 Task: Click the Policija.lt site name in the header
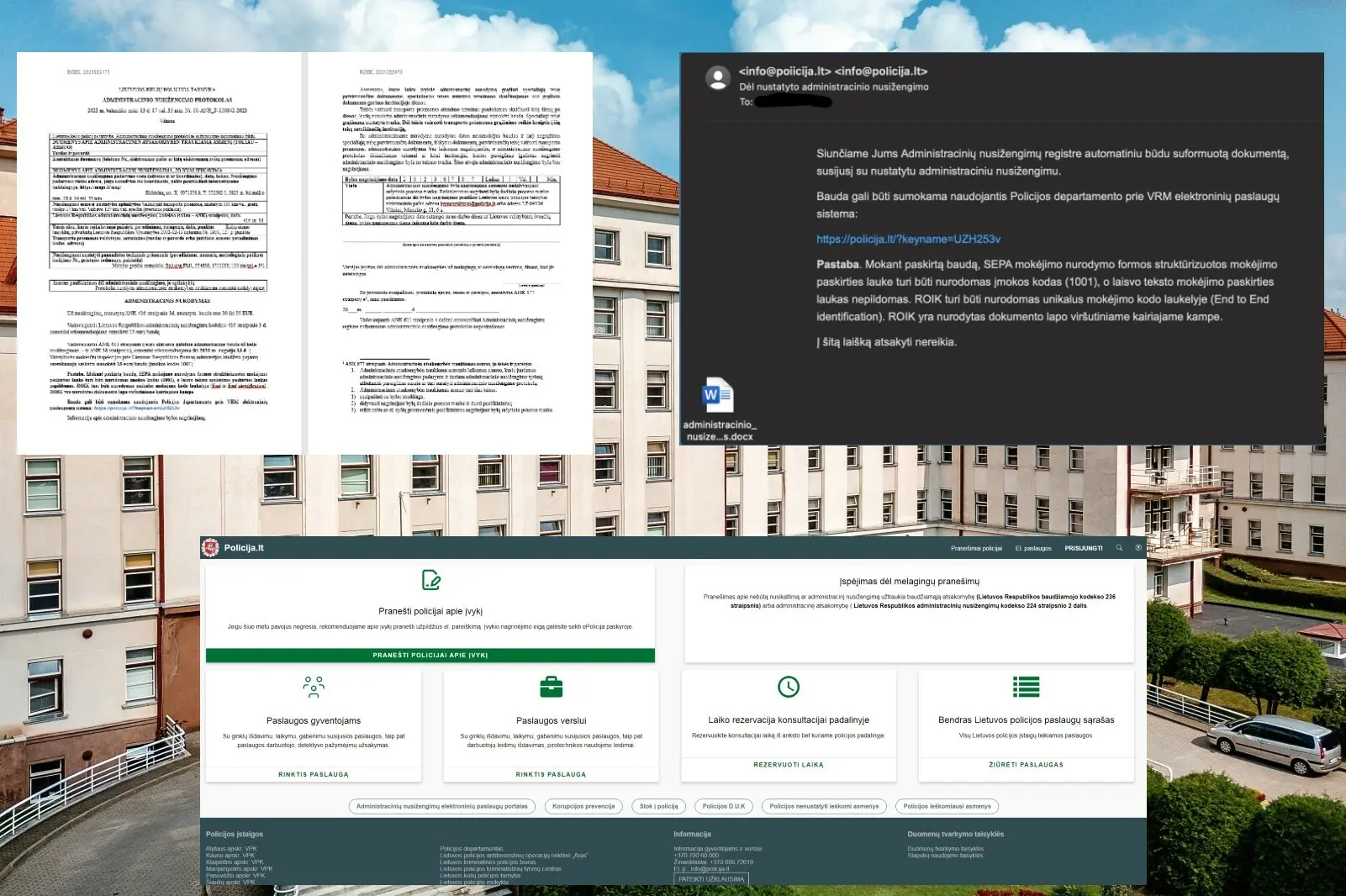(x=244, y=548)
